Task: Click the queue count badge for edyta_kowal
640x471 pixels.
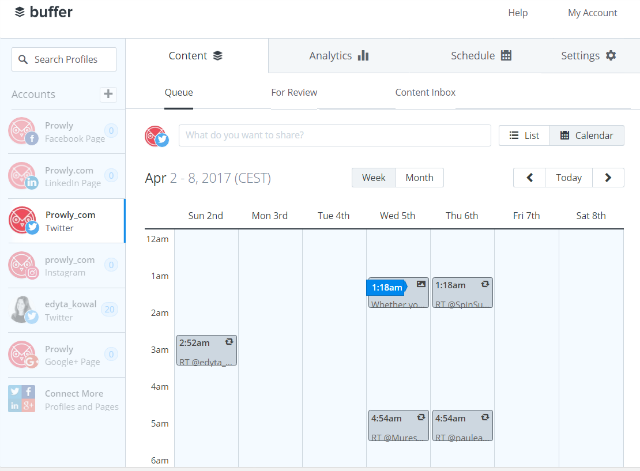Action: tap(110, 309)
